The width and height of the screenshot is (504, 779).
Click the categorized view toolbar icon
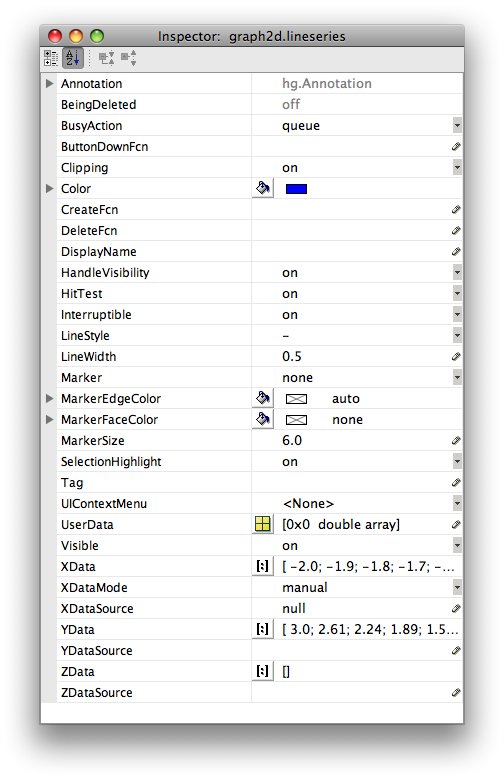(50, 58)
